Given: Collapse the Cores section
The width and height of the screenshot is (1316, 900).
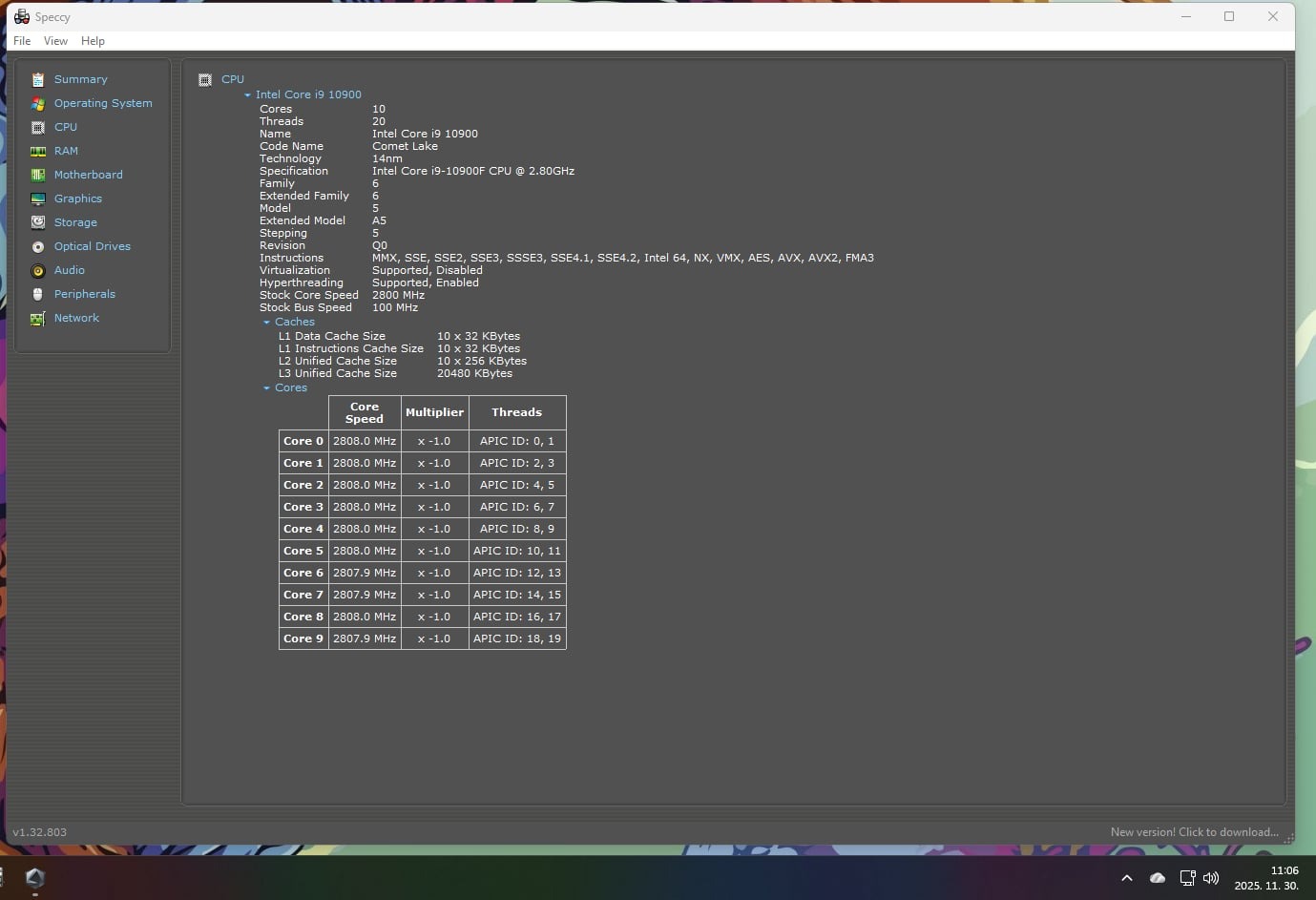Looking at the screenshot, I should coord(267,387).
